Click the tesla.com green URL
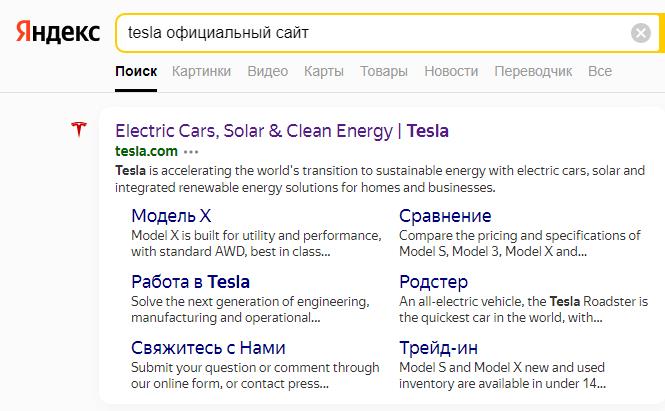This screenshot has width=665, height=411. pyautogui.click(x=146, y=151)
